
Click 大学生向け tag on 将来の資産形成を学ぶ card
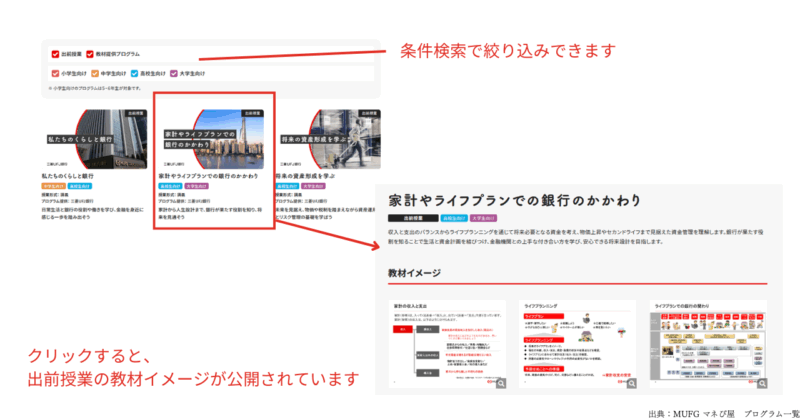(x=313, y=186)
